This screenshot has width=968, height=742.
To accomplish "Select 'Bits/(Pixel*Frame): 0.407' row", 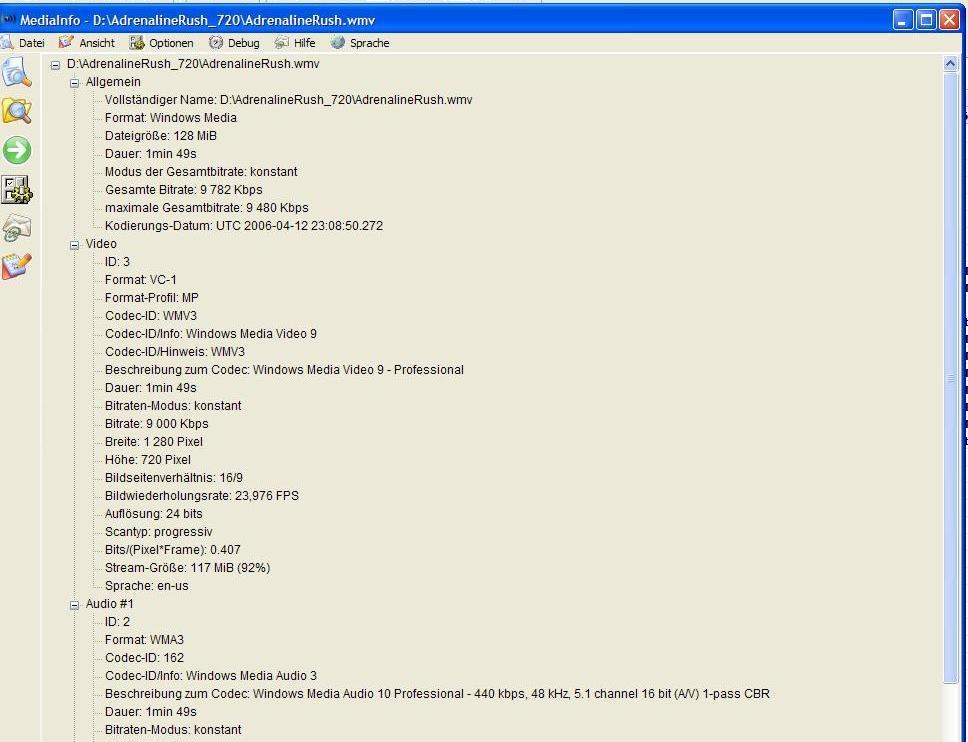I will point(172,550).
